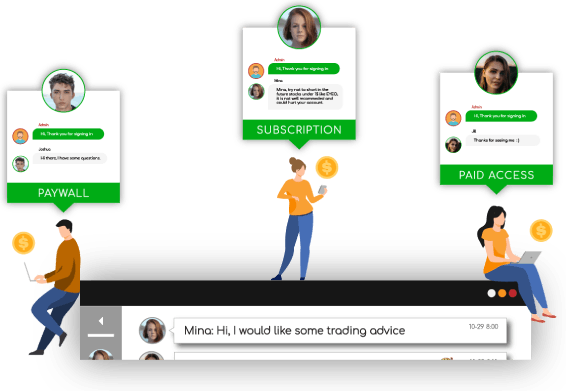Click the back arrow in gray sidebar
The width and height of the screenshot is (566, 391).
click(x=101, y=321)
